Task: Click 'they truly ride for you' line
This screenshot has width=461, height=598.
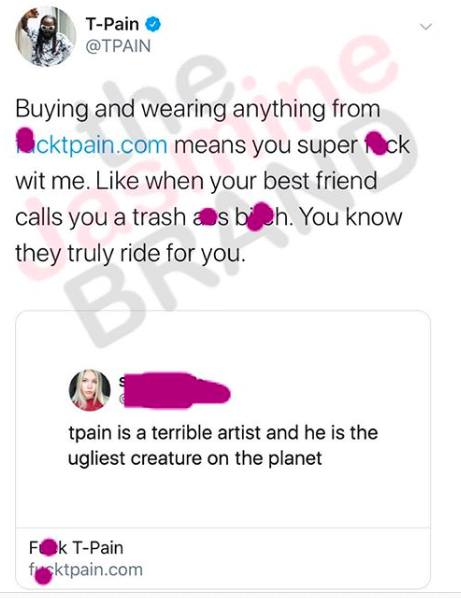Action: [129, 253]
